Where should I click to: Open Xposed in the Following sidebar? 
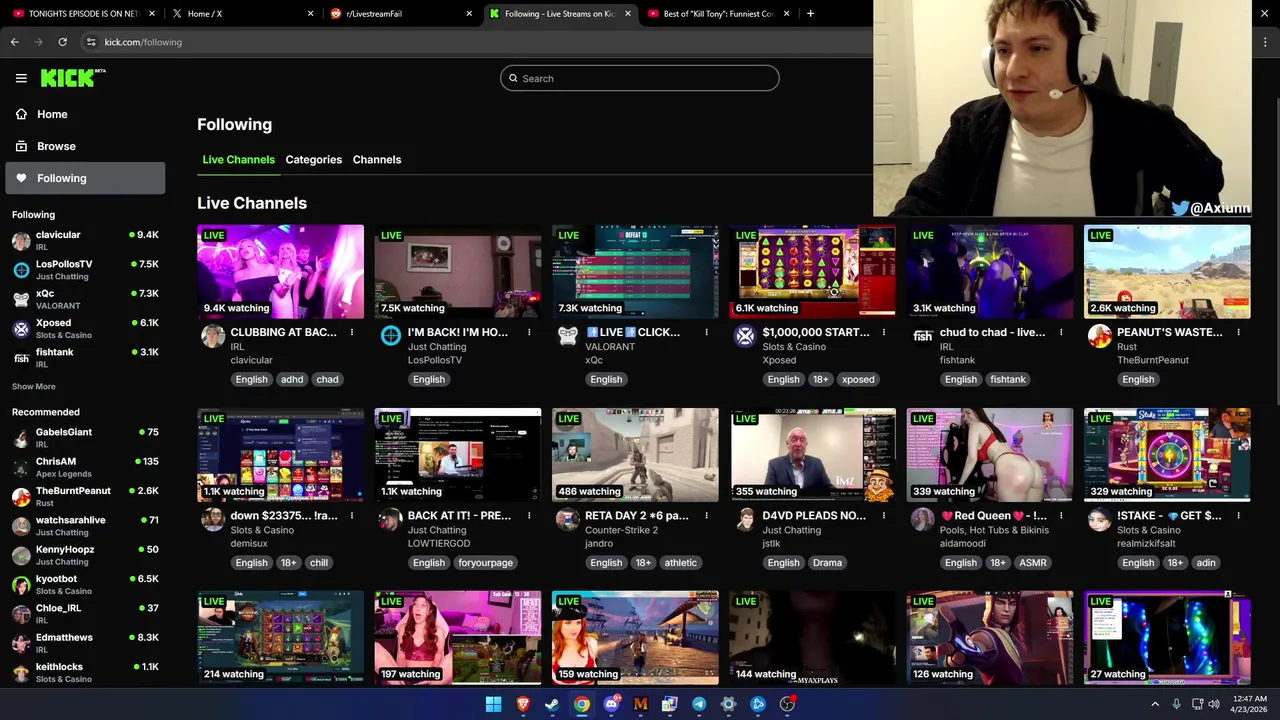click(x=85, y=328)
